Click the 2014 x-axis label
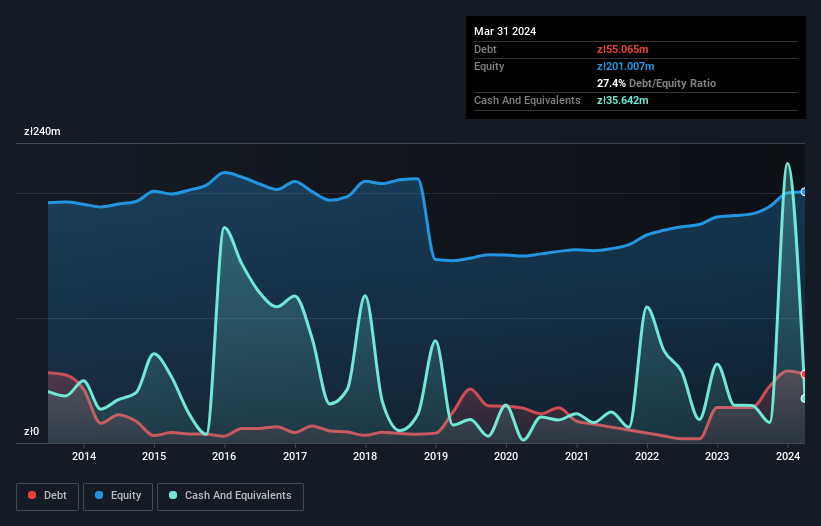This screenshot has height=526, width=821. click(84, 456)
